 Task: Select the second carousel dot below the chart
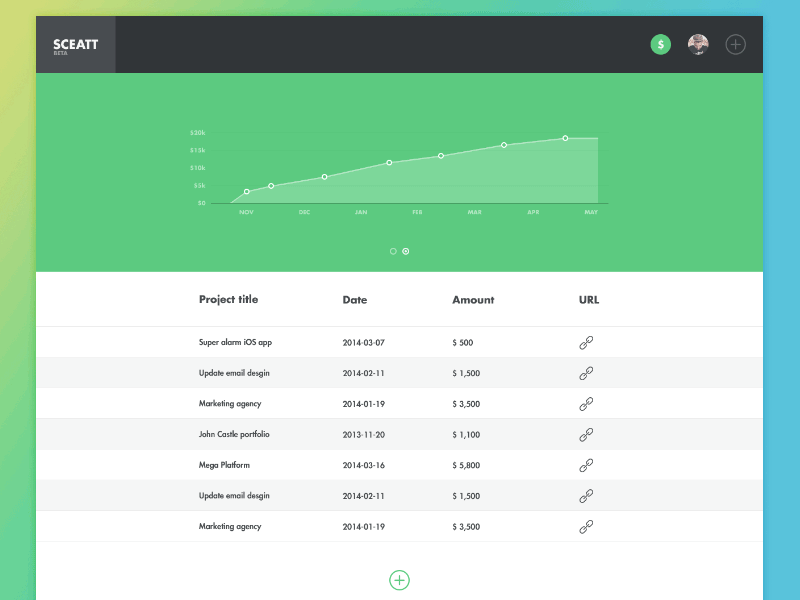pyautogui.click(x=406, y=251)
